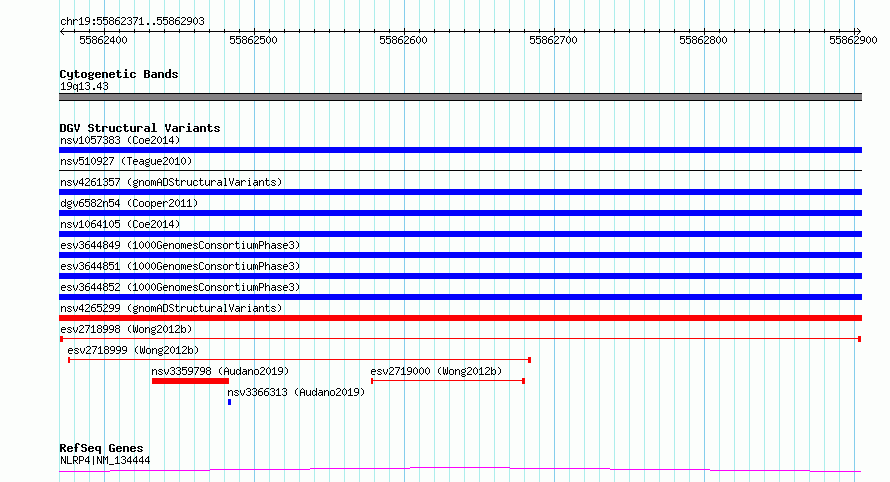
Task: Open the nsv4261357 gnomAD variant label
Action: click(171, 182)
